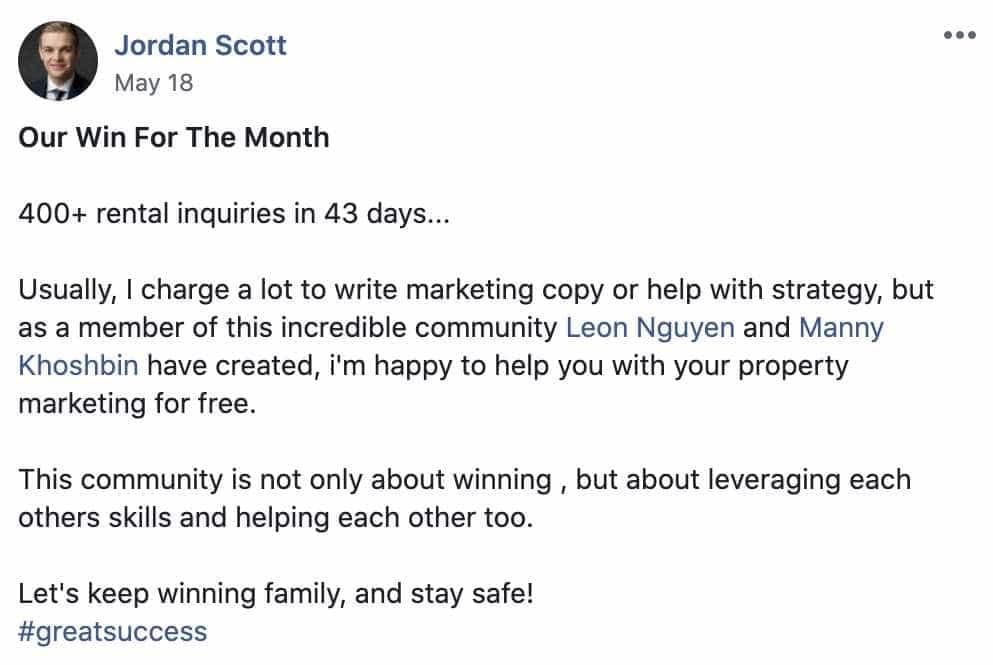993x665 pixels.
Task: Click the line "others skills and helping each other too."
Action: (x=276, y=518)
